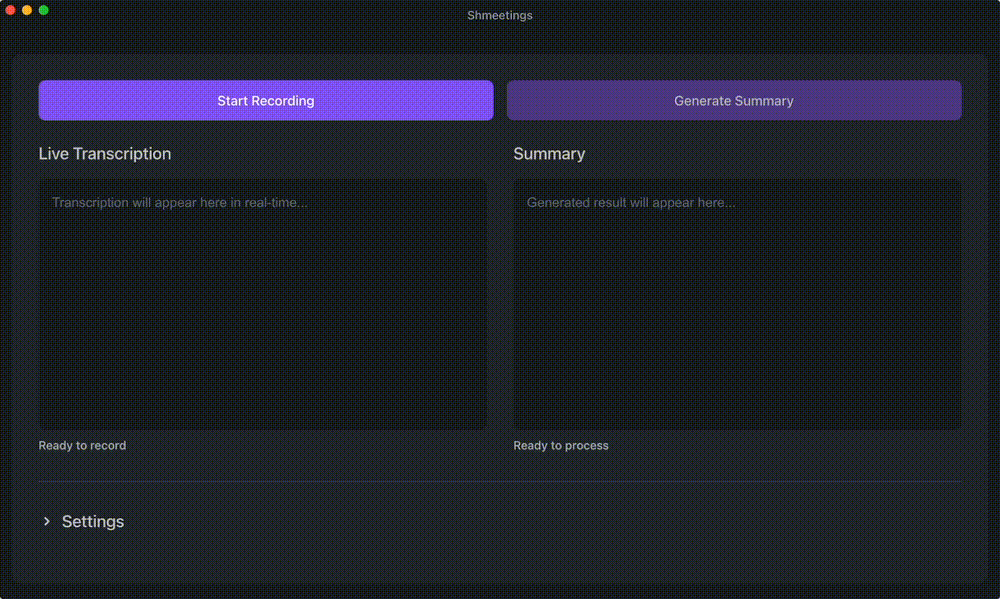
Task: Click the purple recording button
Action: (265, 100)
